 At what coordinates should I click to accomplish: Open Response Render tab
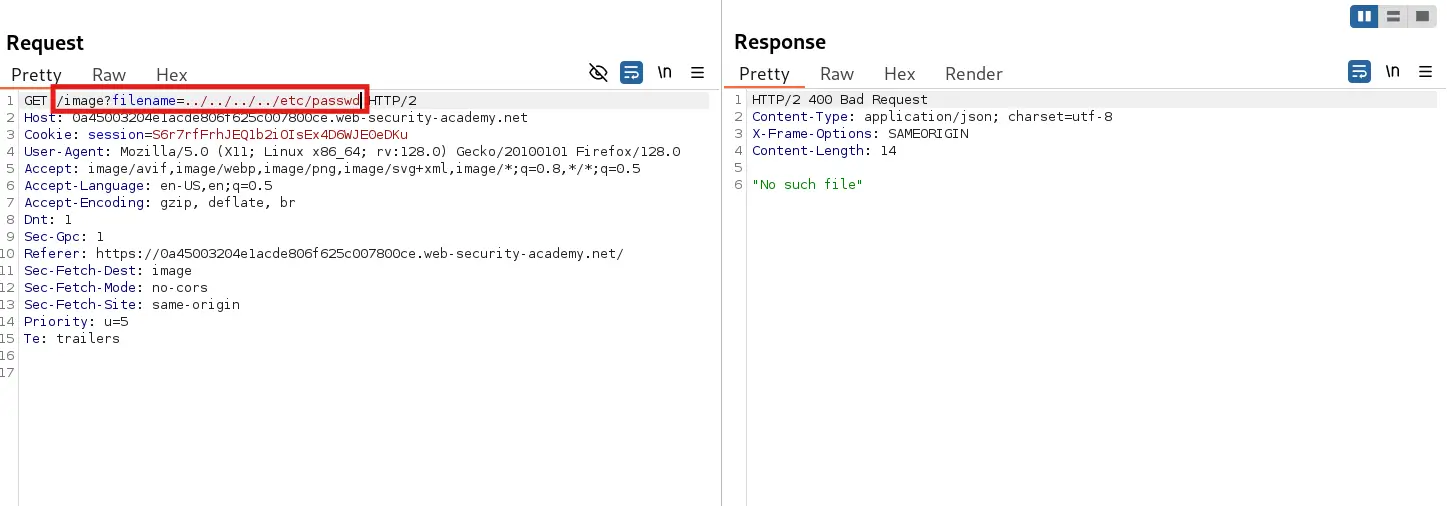pos(974,74)
